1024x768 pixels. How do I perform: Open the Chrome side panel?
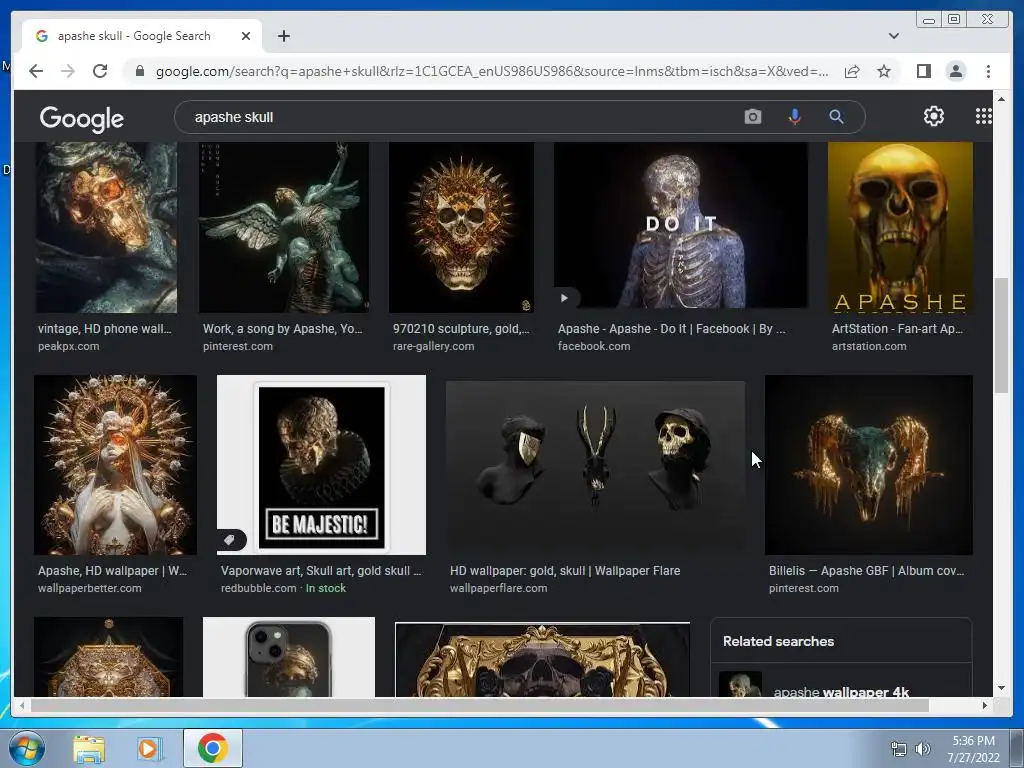(x=923, y=71)
